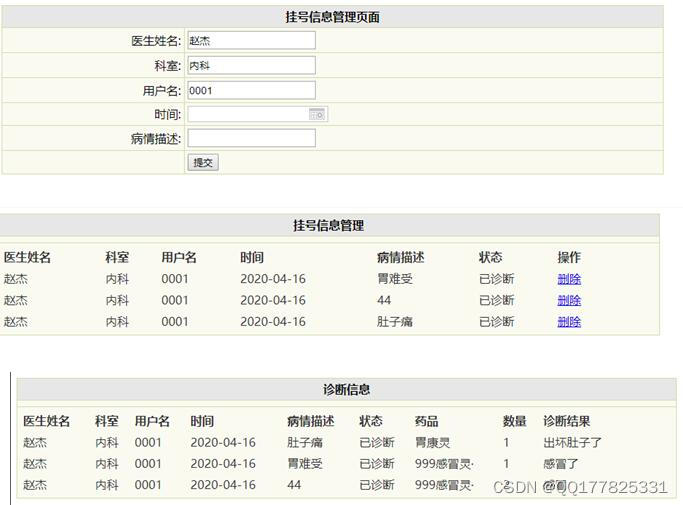
Task: Delete the registration row with 胃难受
Action: pos(569,279)
